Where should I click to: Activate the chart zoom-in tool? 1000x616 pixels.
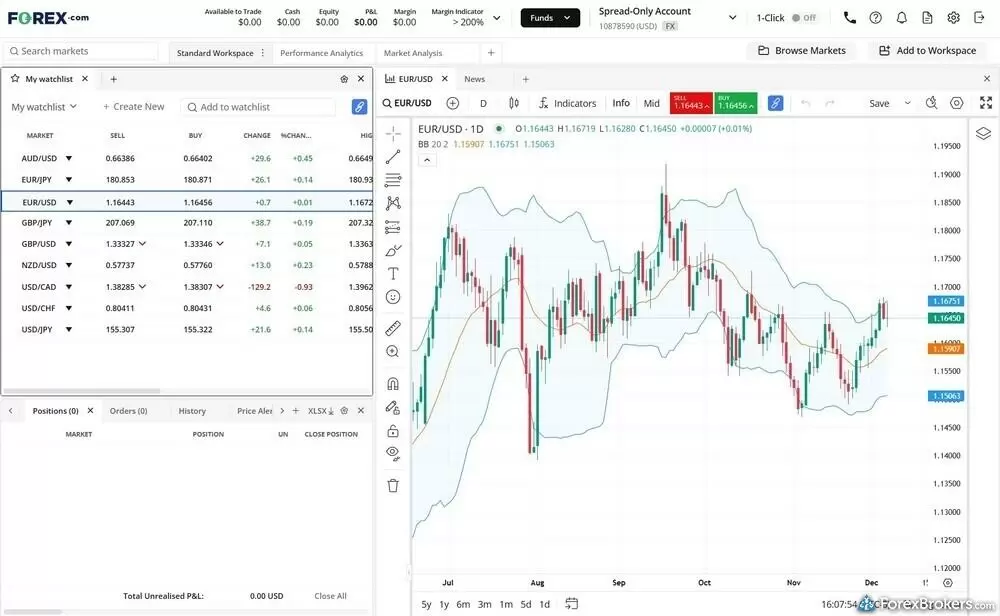point(393,350)
